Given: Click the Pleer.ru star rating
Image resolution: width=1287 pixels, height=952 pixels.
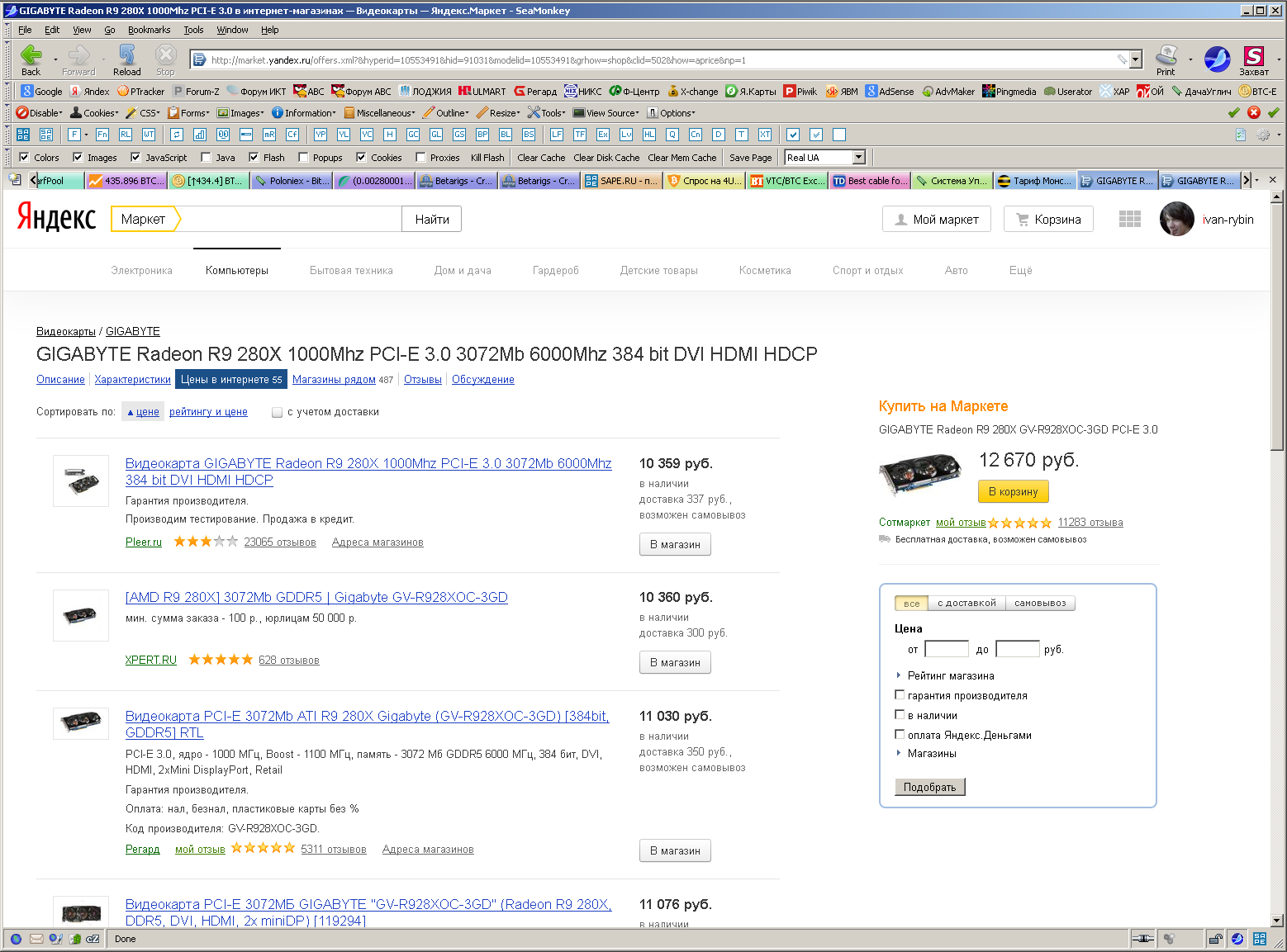Looking at the screenshot, I should (206, 542).
